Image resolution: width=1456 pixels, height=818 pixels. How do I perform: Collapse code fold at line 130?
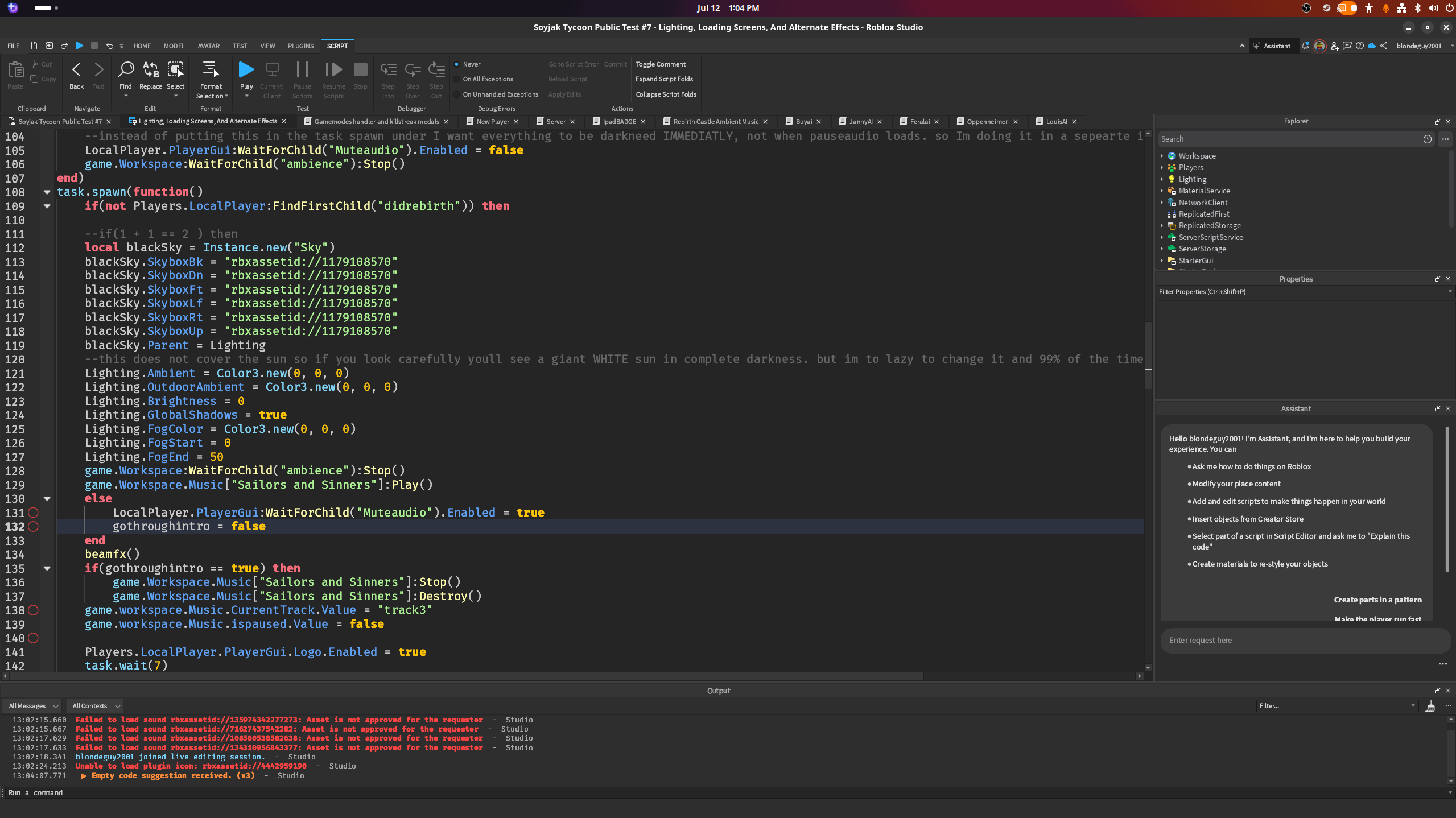[47, 499]
